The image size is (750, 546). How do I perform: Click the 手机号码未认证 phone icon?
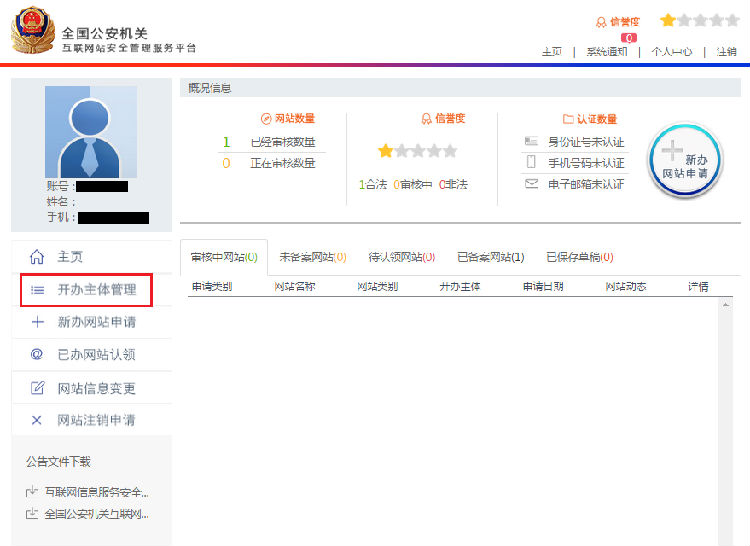[531, 162]
